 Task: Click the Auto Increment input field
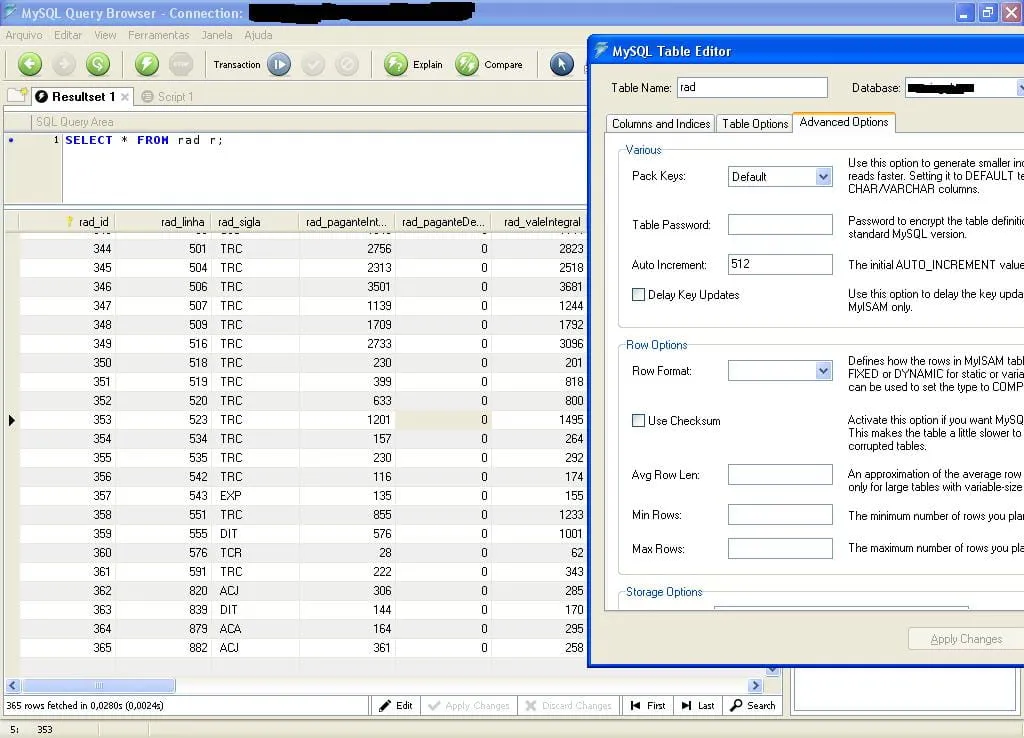point(780,265)
